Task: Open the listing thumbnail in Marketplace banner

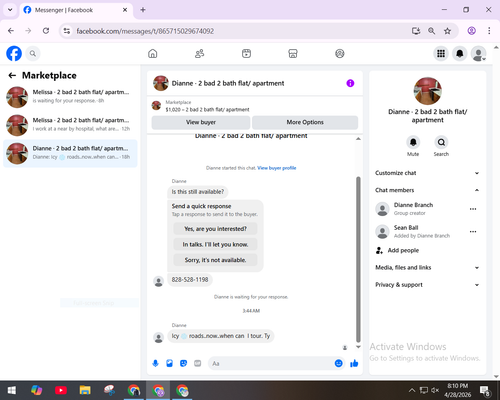Action: point(156,106)
